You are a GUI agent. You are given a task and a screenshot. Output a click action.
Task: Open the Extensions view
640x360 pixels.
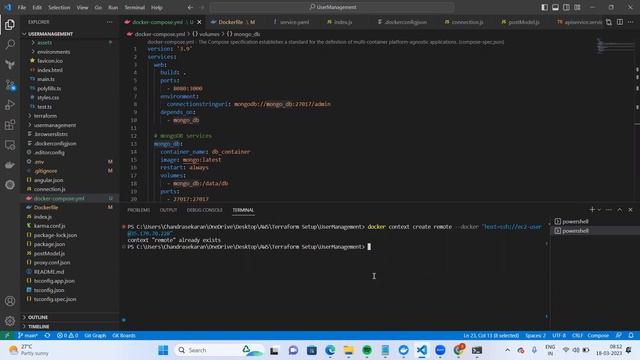point(10,124)
